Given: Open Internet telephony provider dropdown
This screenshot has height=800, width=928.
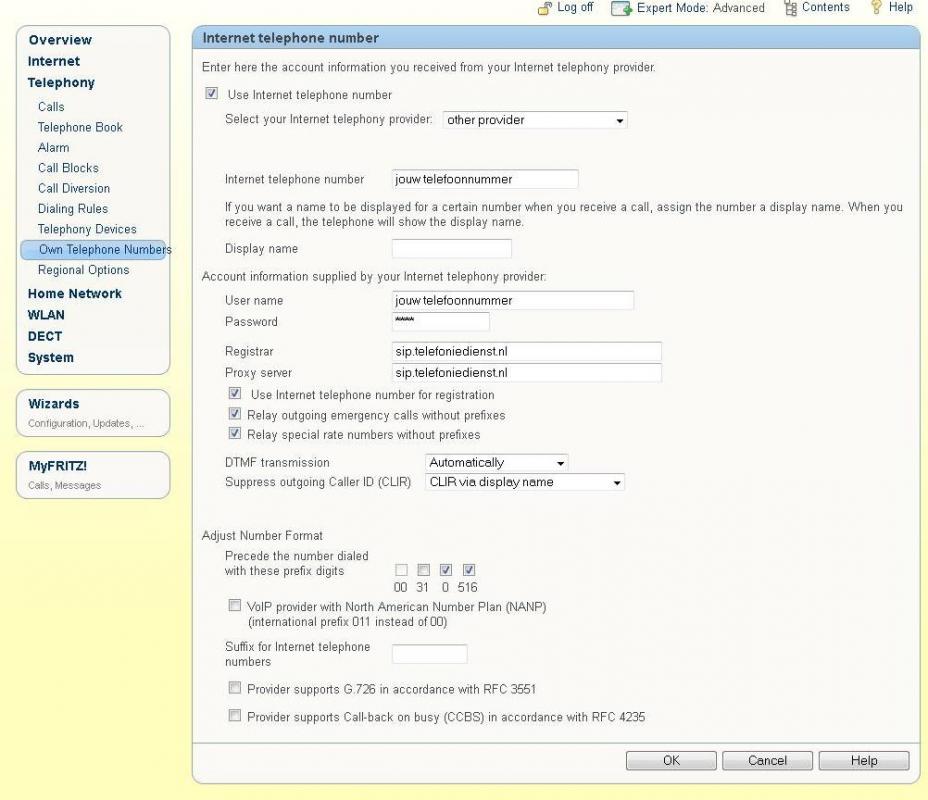Looking at the screenshot, I should (x=535, y=120).
